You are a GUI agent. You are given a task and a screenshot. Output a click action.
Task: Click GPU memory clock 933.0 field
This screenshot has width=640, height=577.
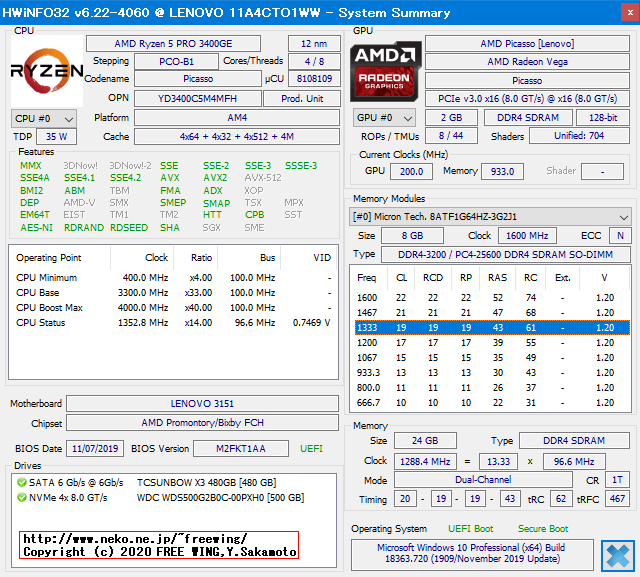(502, 171)
